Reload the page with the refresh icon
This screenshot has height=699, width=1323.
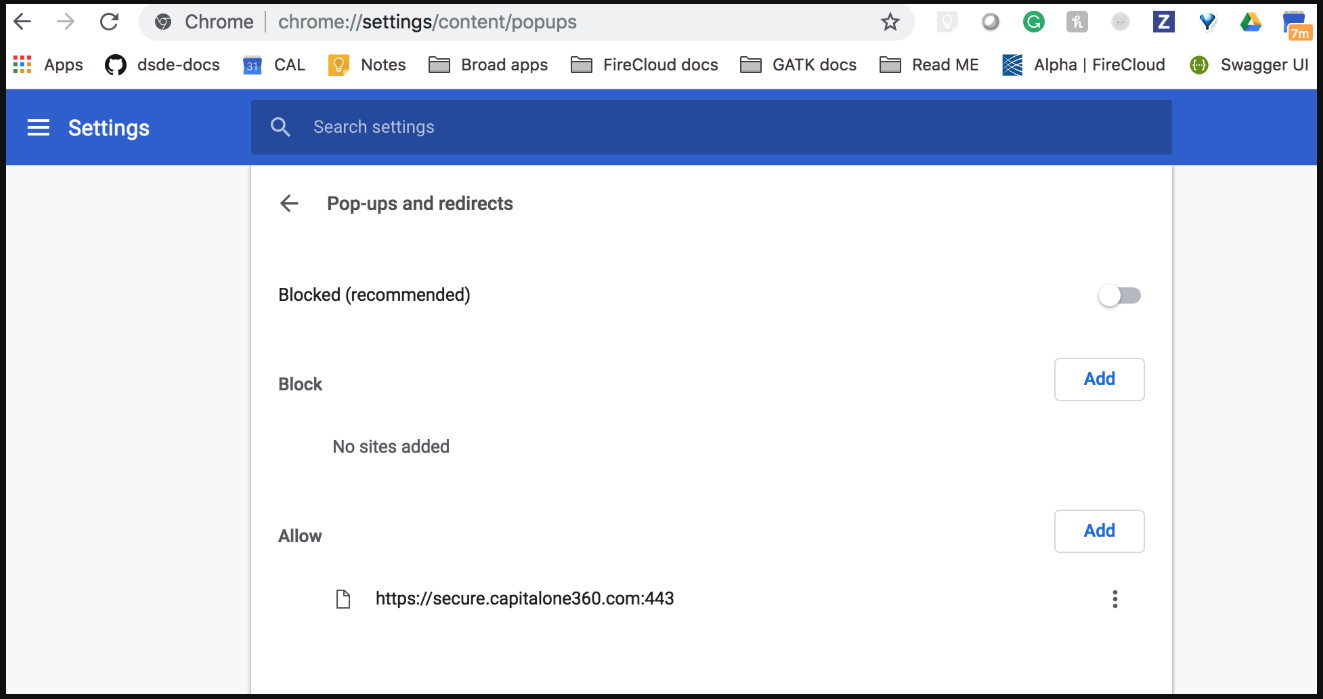point(110,22)
